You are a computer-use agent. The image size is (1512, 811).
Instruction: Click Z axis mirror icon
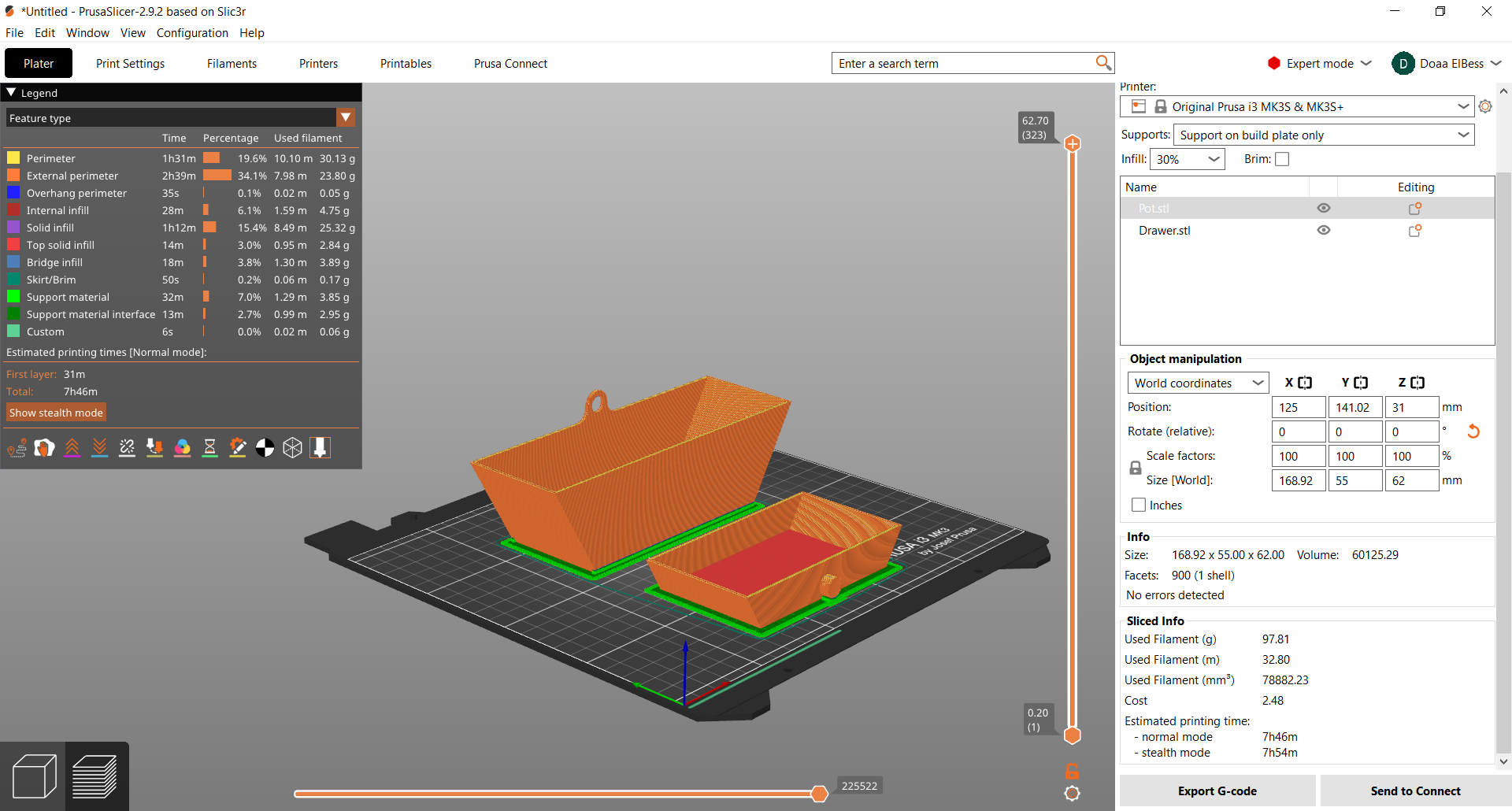tap(1417, 383)
